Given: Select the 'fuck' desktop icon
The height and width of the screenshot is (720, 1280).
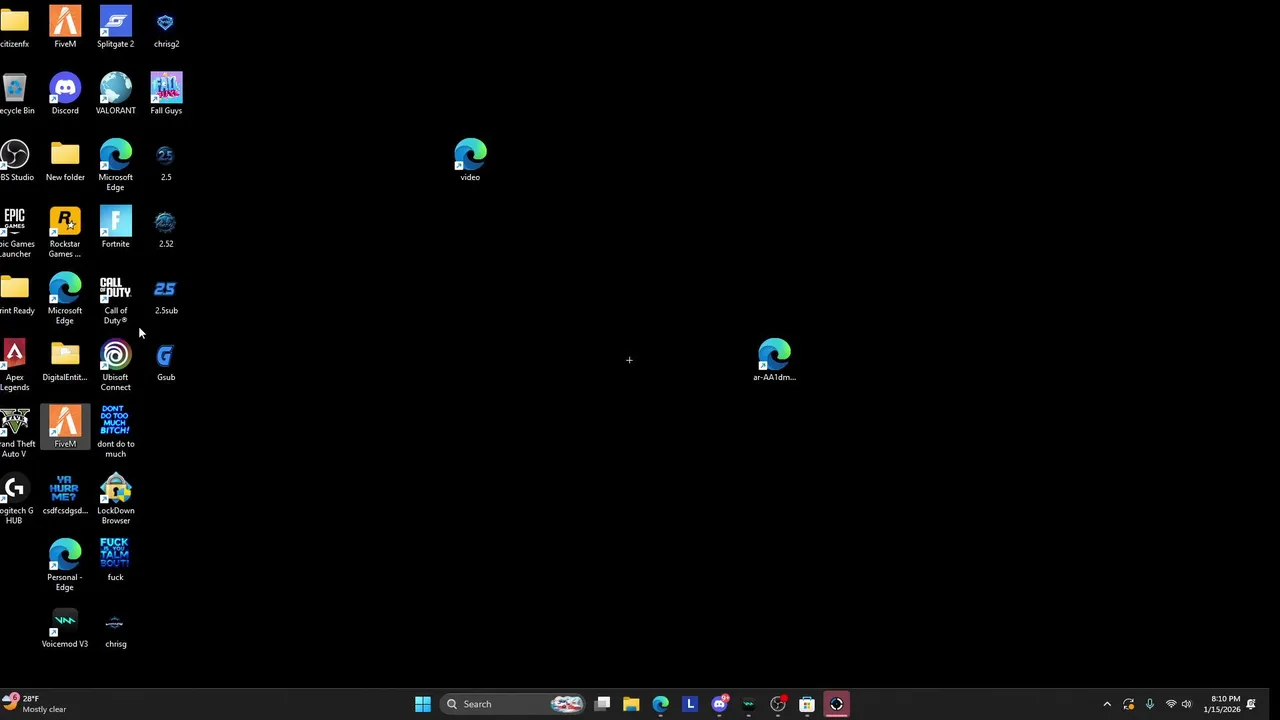Looking at the screenshot, I should (115, 560).
